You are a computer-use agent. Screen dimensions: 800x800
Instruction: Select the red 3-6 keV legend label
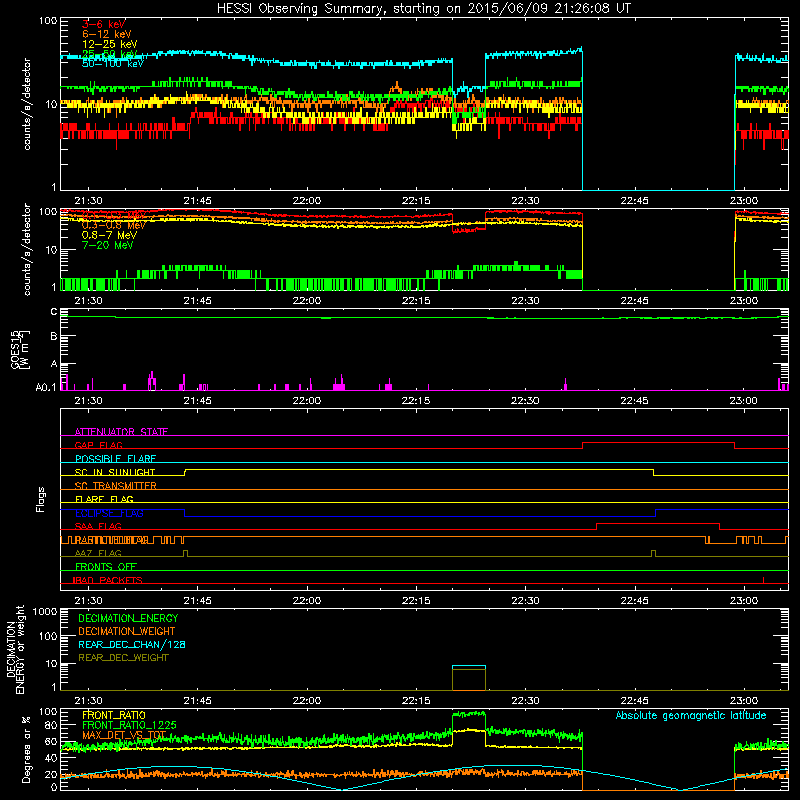pyautogui.click(x=104, y=24)
